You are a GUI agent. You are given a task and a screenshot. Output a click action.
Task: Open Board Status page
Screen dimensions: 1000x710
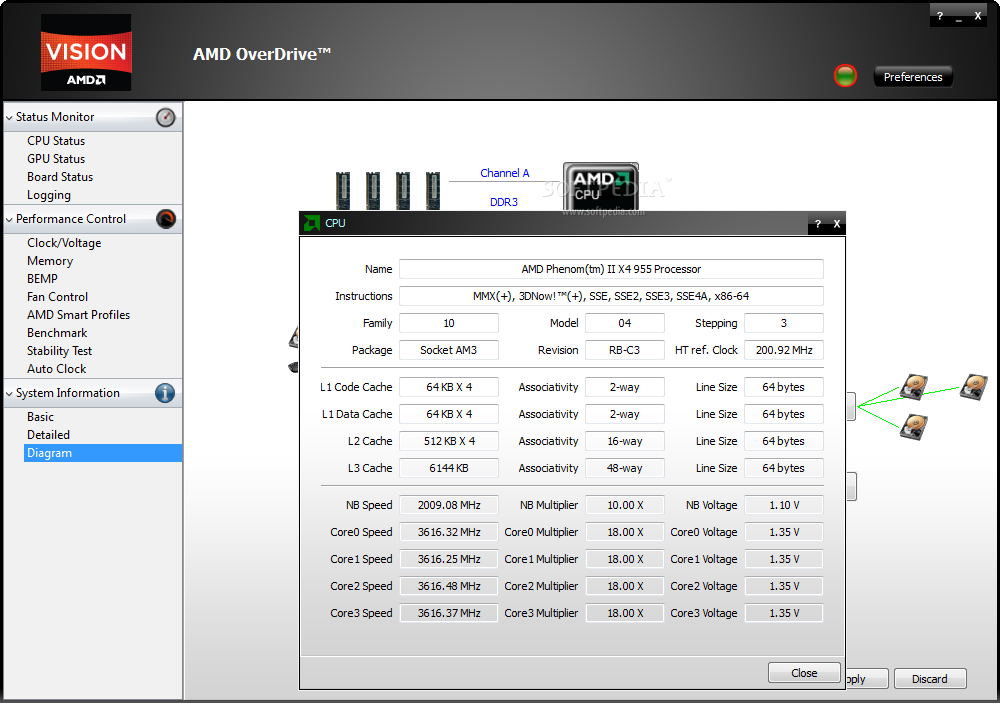point(60,177)
